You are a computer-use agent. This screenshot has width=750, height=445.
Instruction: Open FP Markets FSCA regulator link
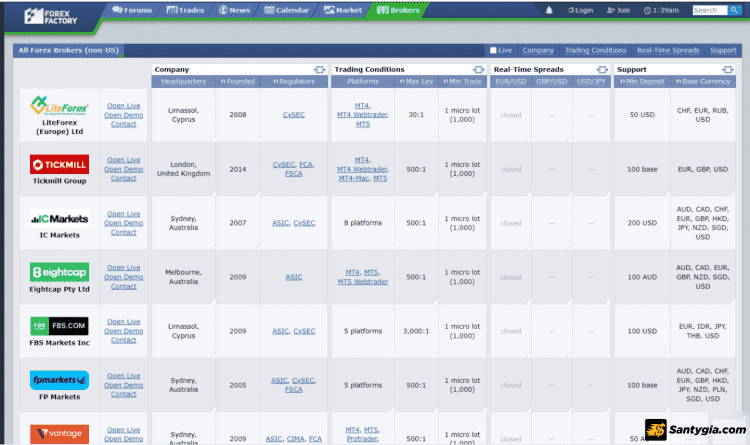pyautogui.click(x=294, y=389)
